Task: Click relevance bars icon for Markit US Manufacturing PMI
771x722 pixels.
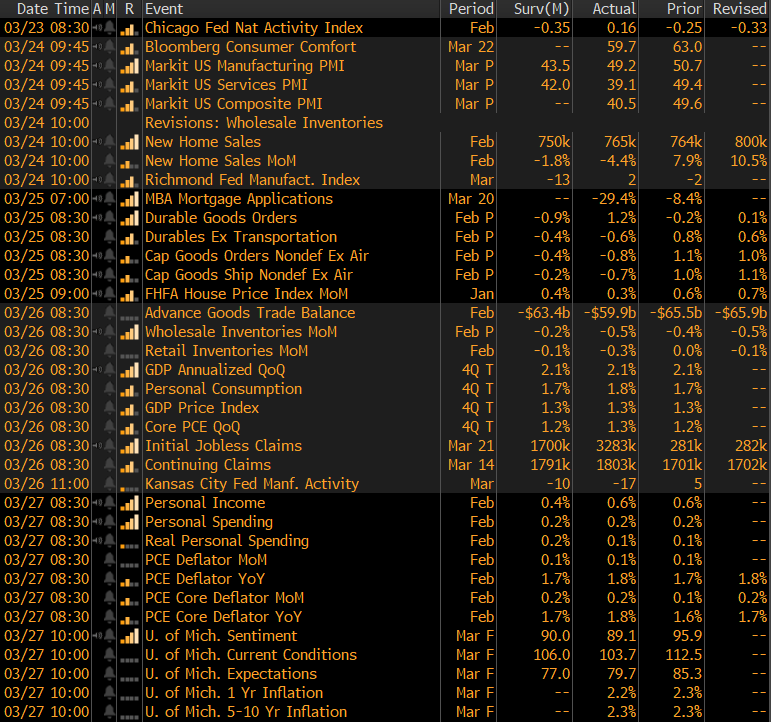Action: point(128,66)
